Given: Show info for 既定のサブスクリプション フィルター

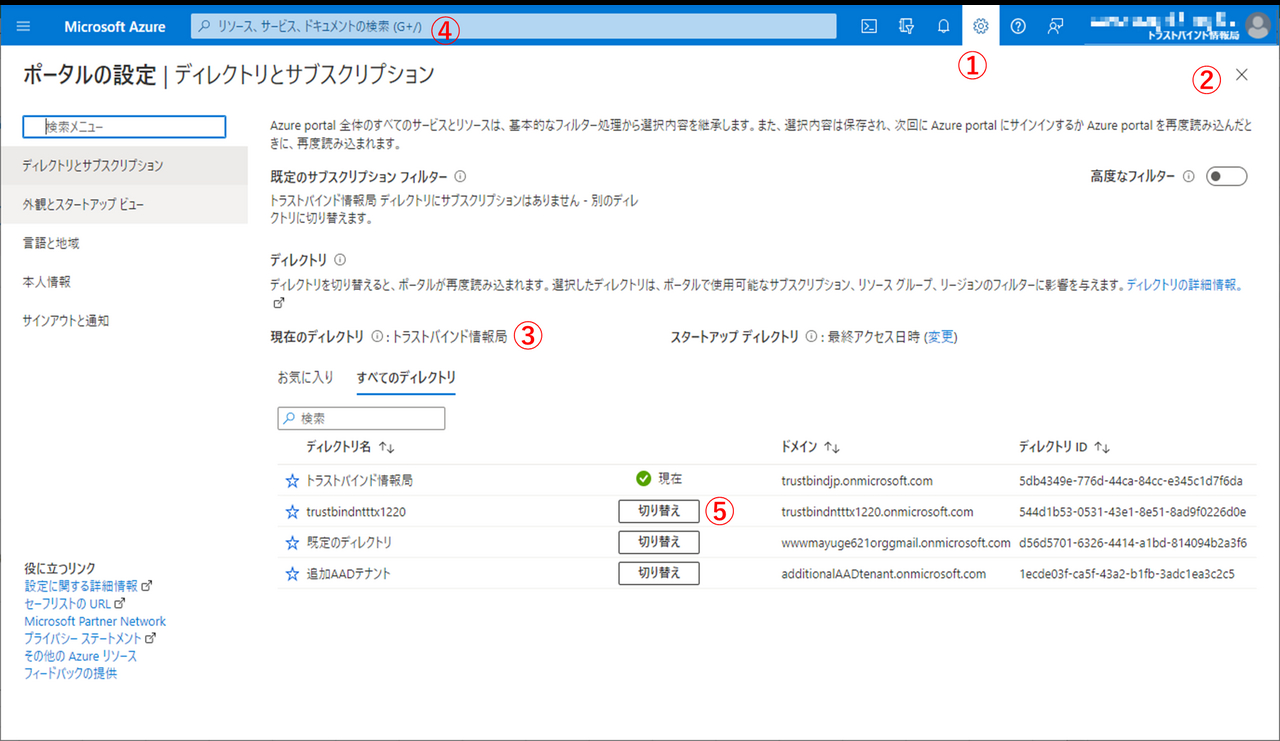Looking at the screenshot, I should click(459, 176).
